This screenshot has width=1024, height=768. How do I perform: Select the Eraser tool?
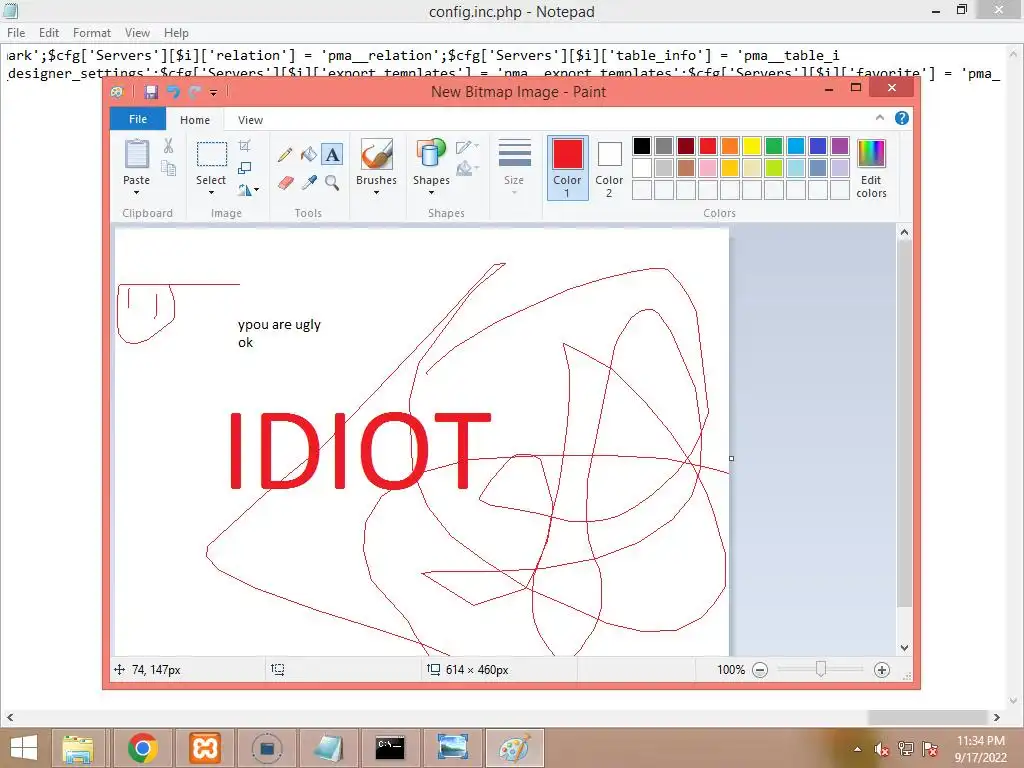[285, 182]
